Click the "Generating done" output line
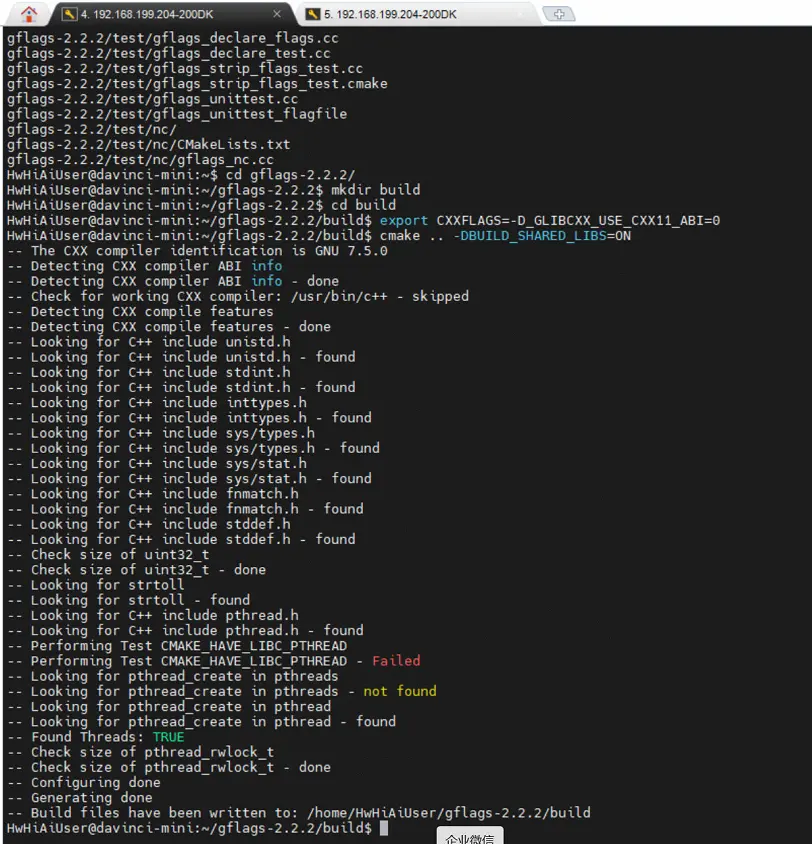Image resolution: width=812 pixels, height=844 pixels. point(92,798)
